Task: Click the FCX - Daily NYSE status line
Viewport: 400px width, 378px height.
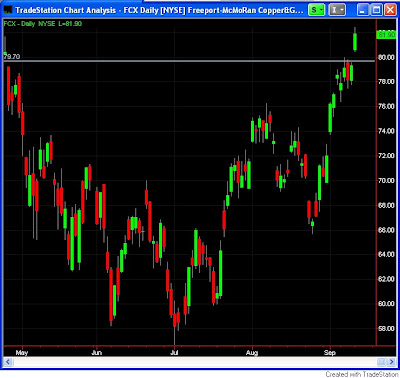Action: coord(43,24)
